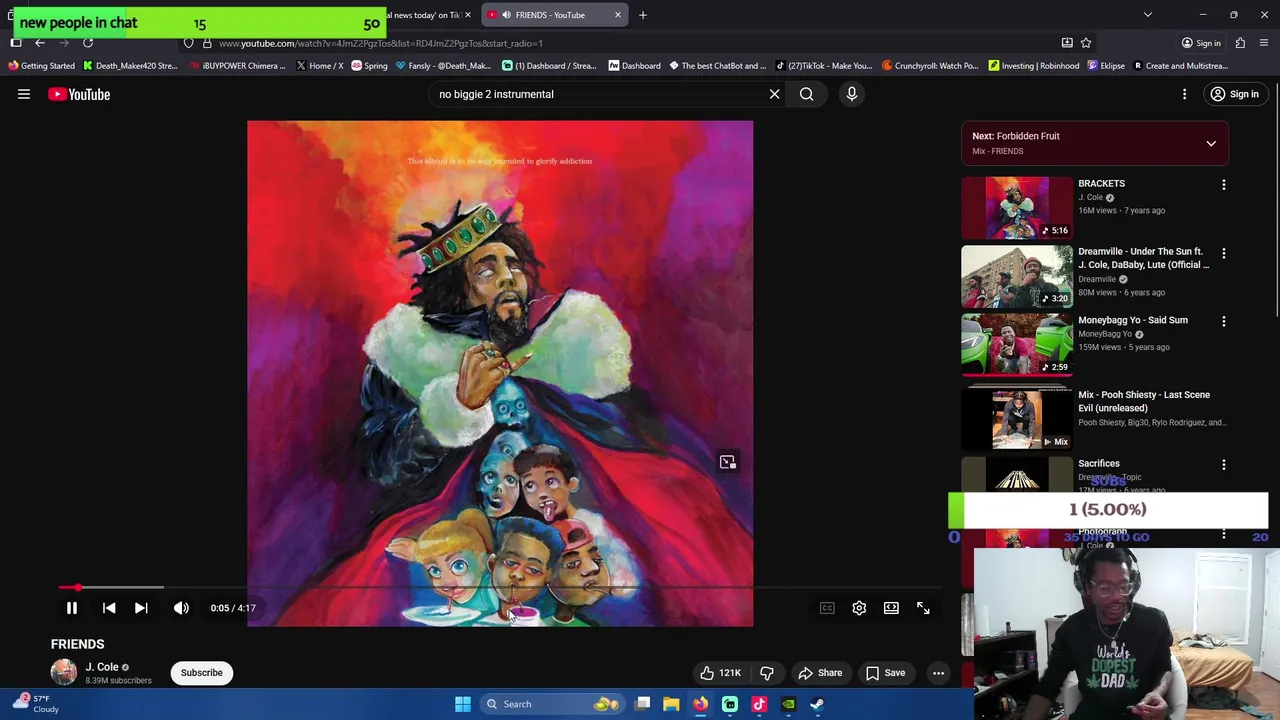Open the Home / X bookmark
Viewport: 1280px width, 720px height.
(x=320, y=66)
